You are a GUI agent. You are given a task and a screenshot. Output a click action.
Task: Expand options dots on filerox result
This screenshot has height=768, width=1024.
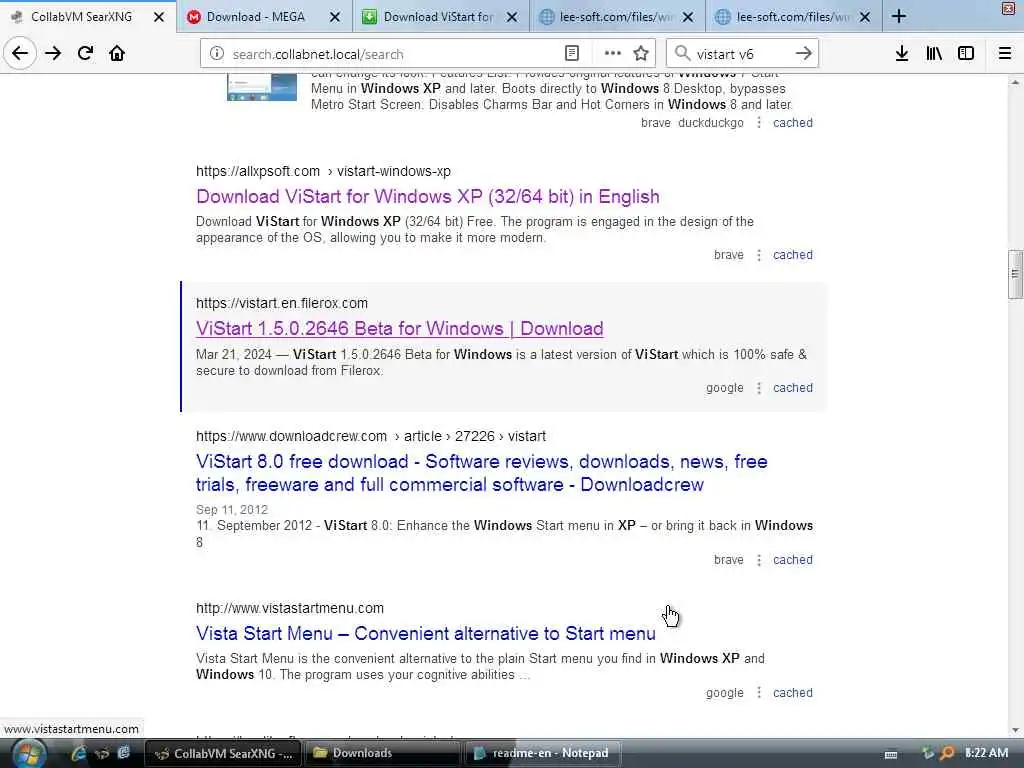pyautogui.click(x=759, y=388)
